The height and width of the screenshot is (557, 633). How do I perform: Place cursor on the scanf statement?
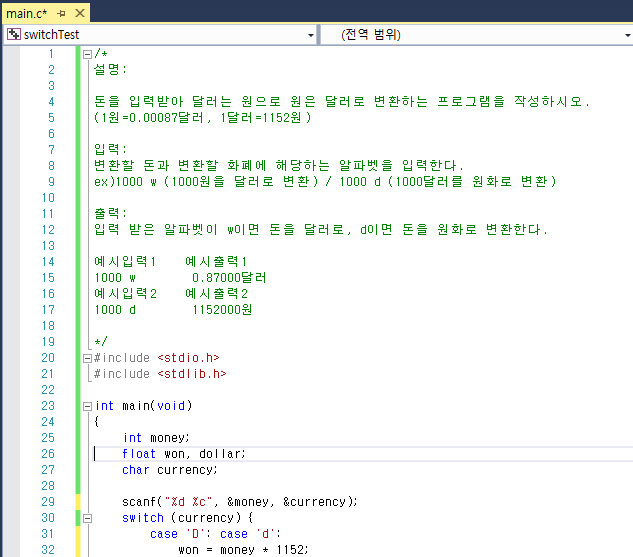click(x=239, y=501)
